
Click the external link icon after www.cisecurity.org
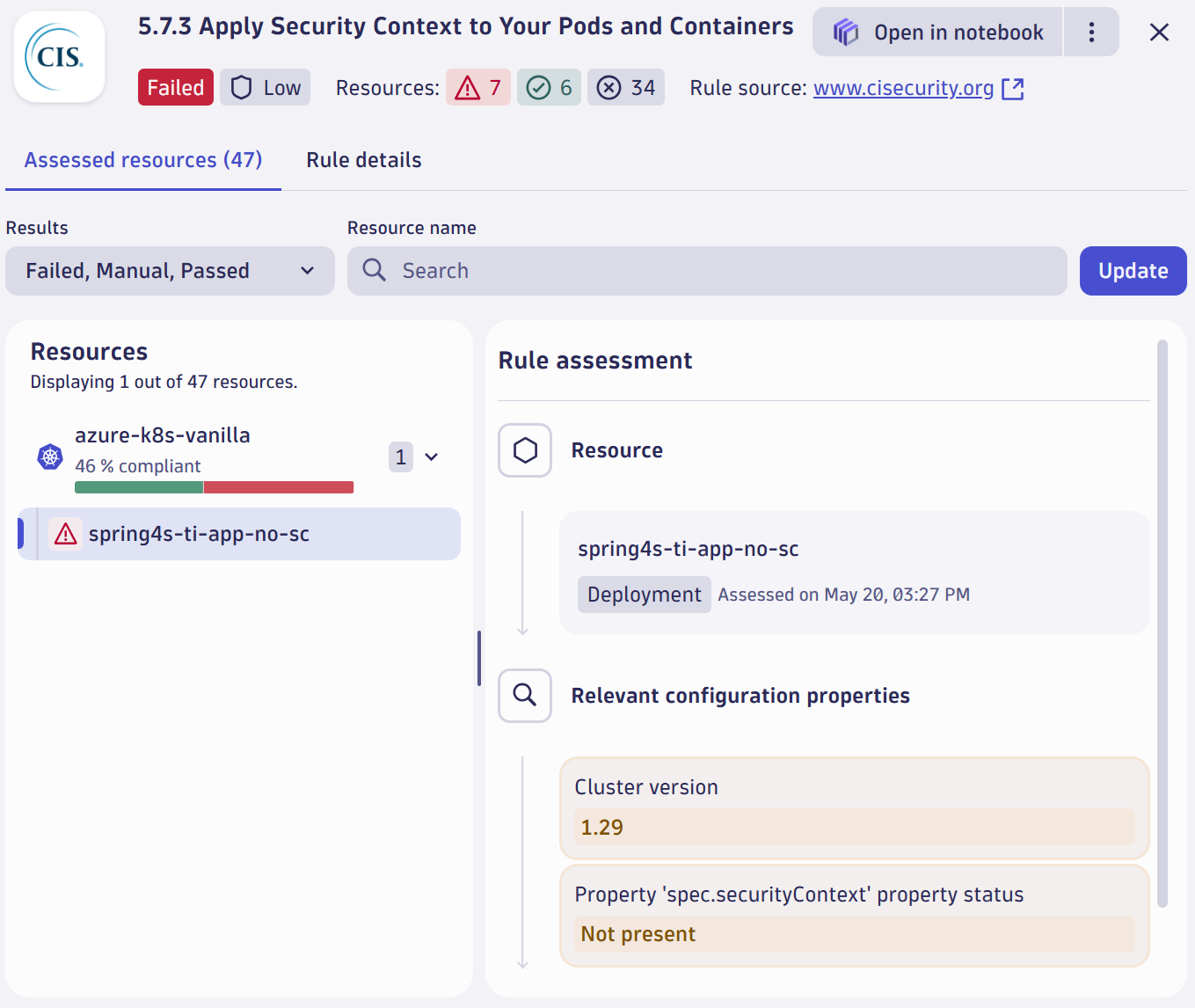pyautogui.click(x=1014, y=88)
